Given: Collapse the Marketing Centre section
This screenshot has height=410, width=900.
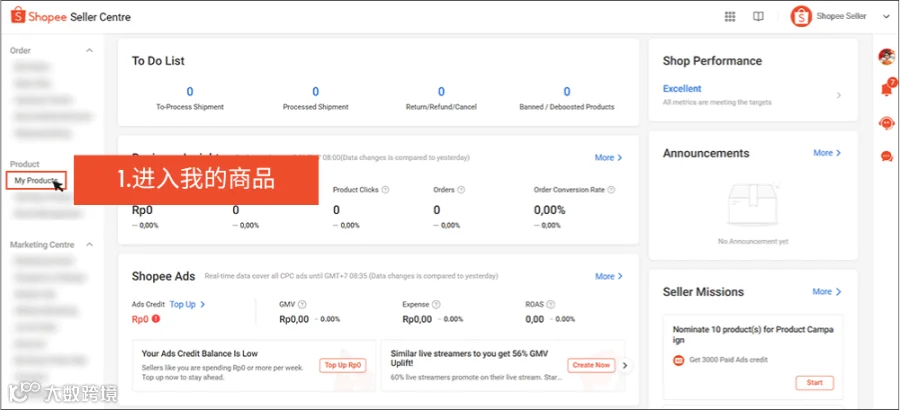Looking at the screenshot, I should pyautogui.click(x=89, y=245).
